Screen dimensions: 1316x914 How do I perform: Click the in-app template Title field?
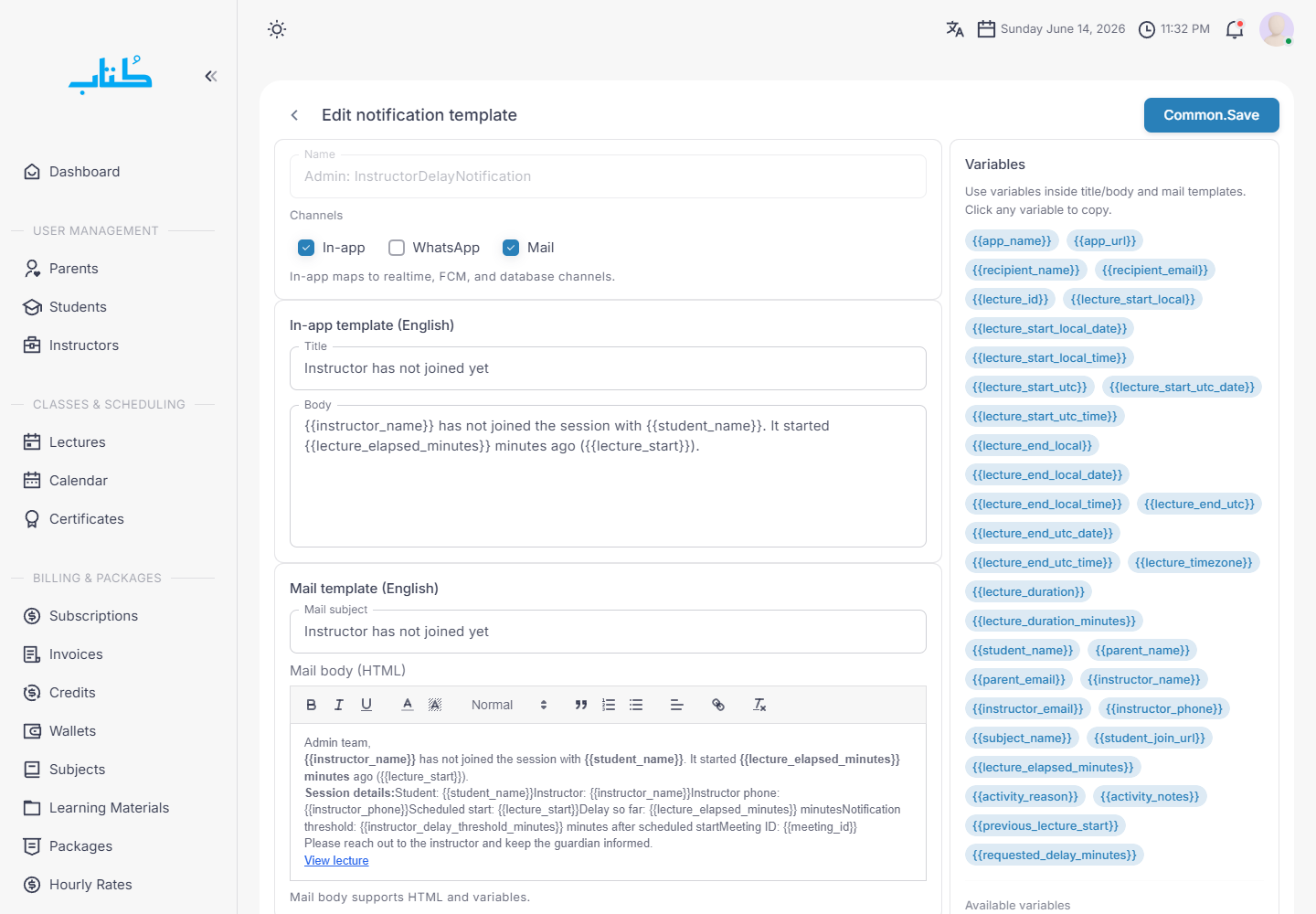click(x=608, y=368)
